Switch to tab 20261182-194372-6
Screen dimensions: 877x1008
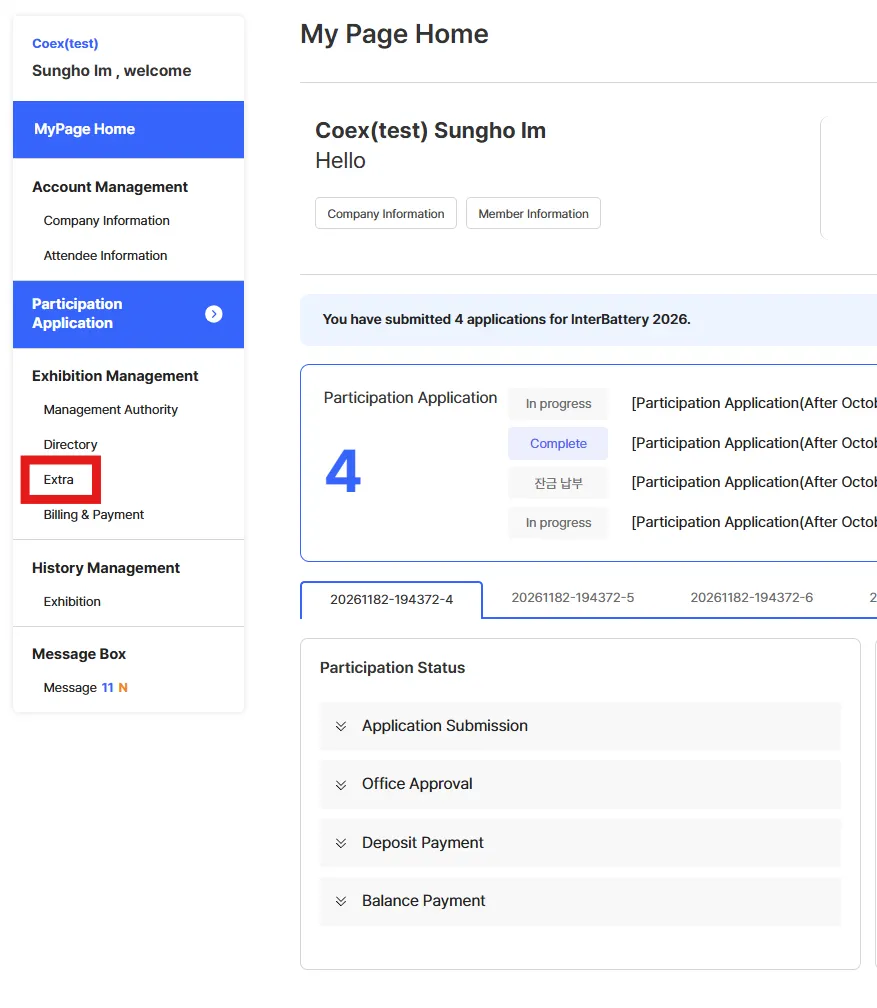pos(752,598)
